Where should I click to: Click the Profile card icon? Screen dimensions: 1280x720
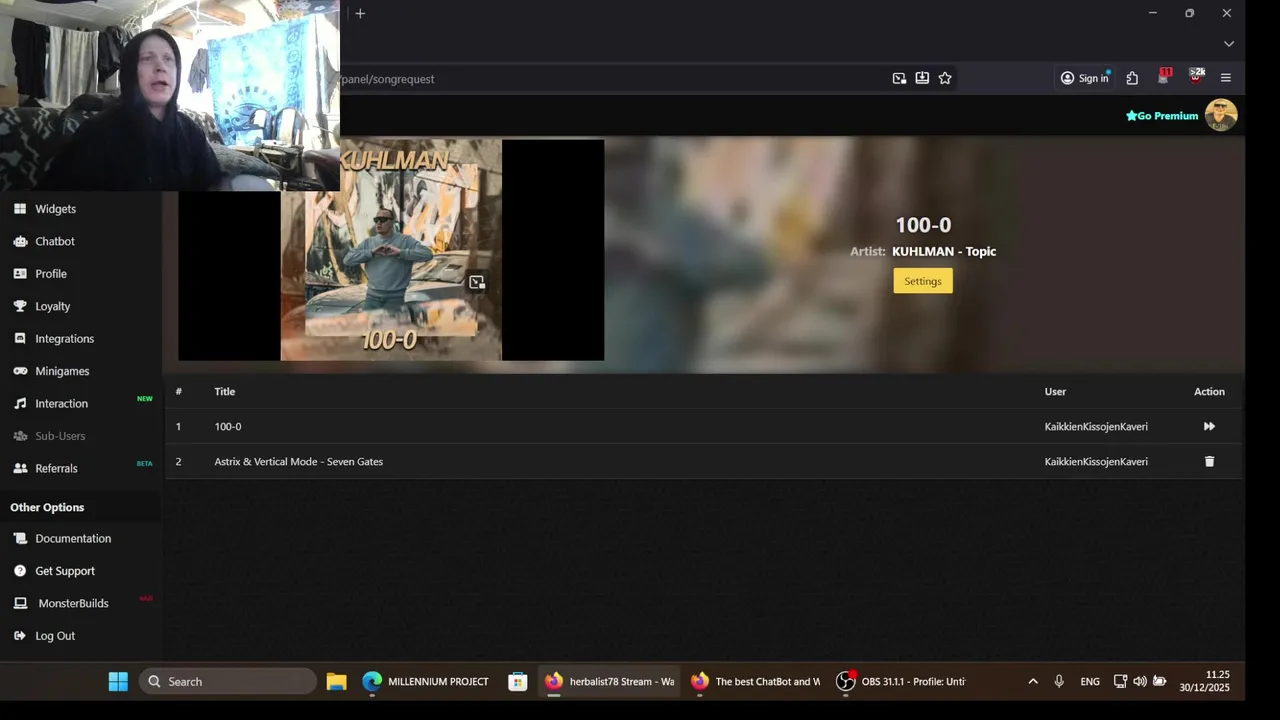20,274
